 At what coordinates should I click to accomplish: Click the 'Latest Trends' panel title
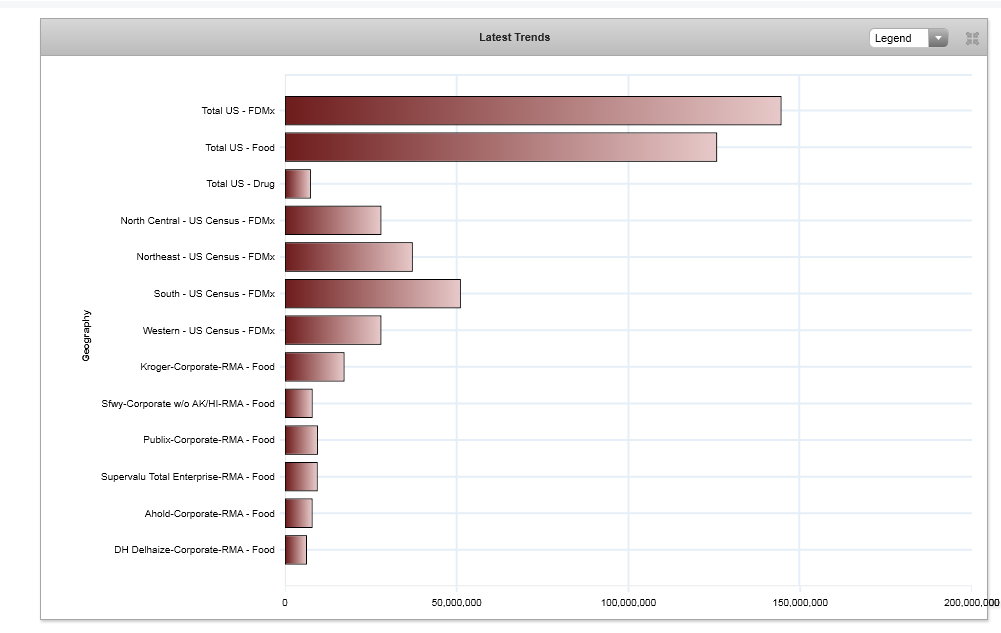pos(514,38)
